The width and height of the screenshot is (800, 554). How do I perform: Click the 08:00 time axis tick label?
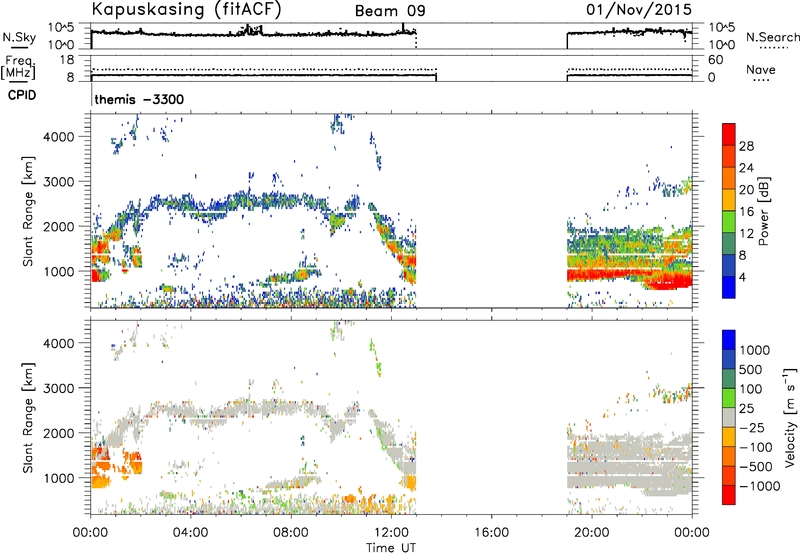291,532
